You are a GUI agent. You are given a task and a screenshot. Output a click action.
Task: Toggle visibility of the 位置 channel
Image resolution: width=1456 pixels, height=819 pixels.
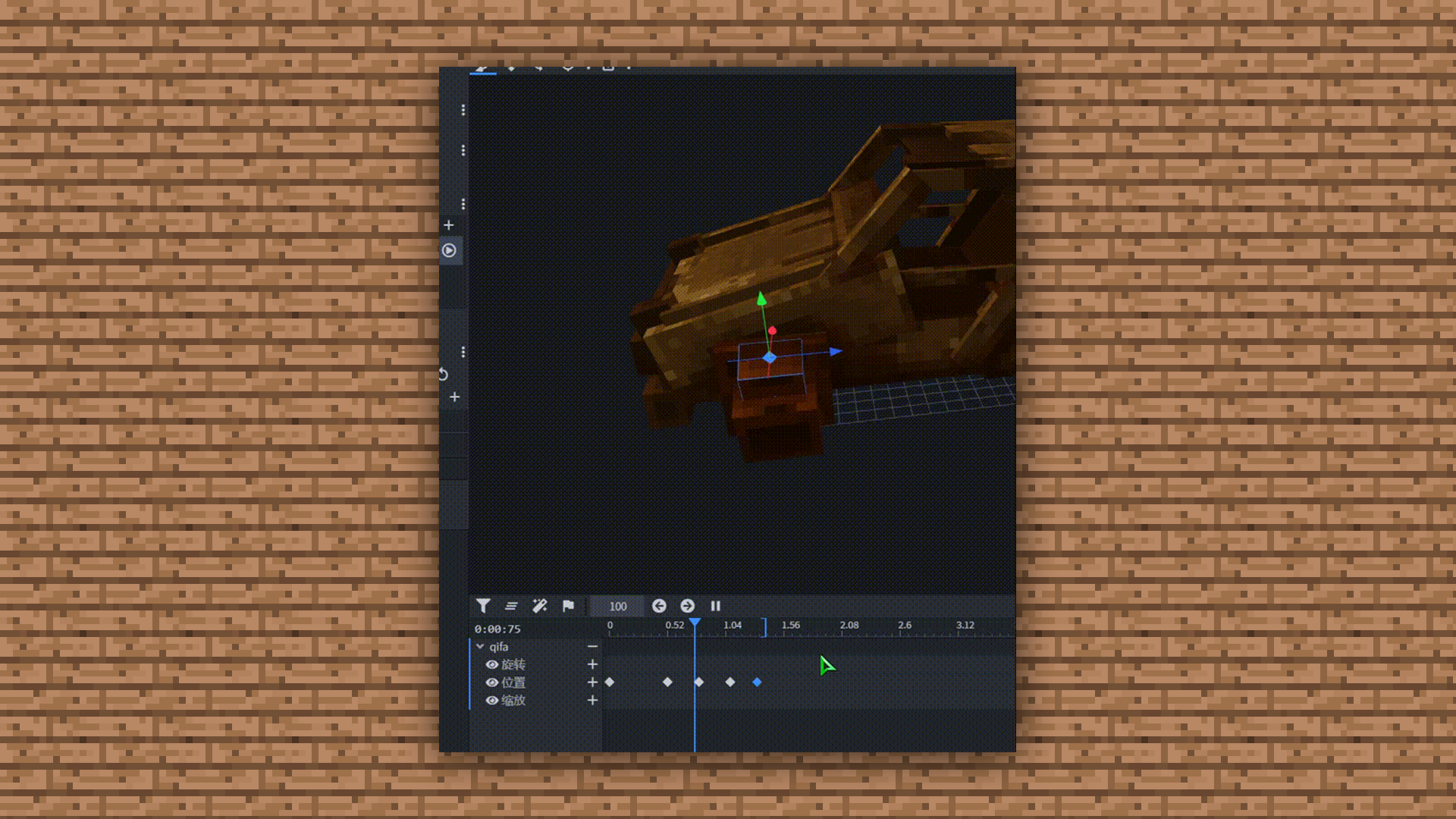coord(492,682)
